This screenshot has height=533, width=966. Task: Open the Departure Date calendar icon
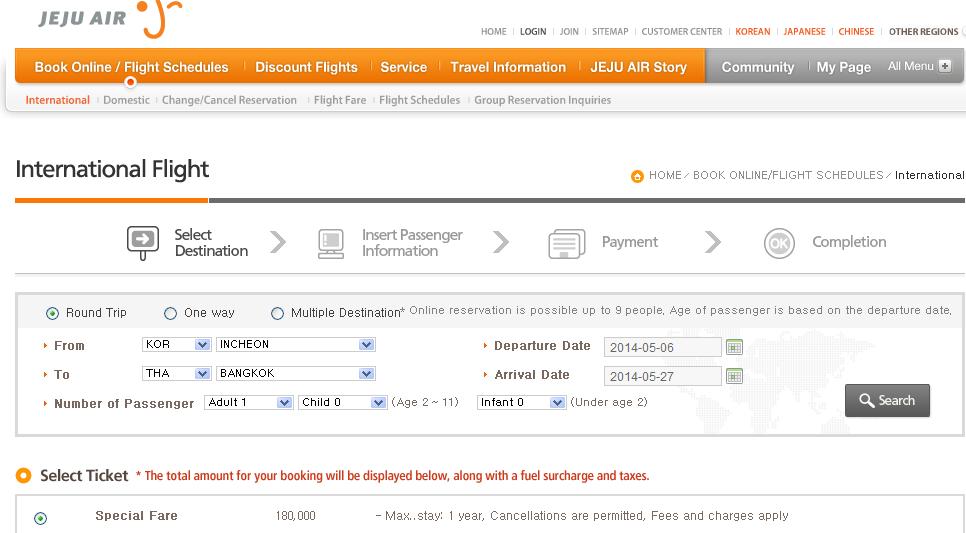[x=734, y=347]
